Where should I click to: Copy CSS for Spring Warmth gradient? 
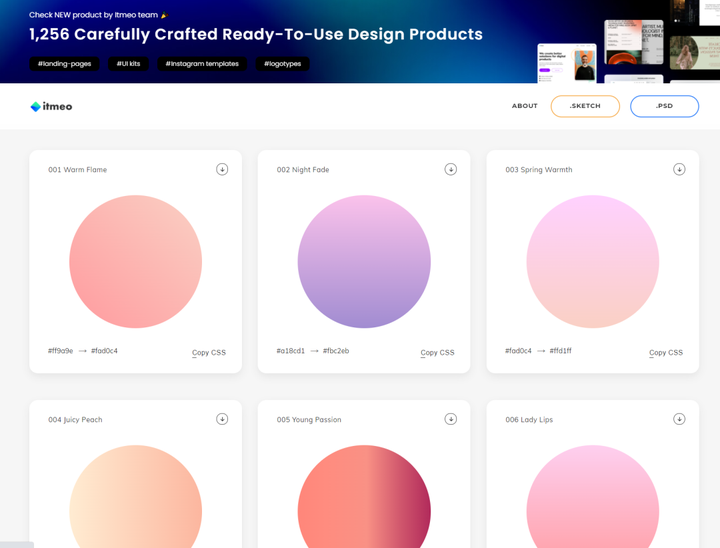point(666,352)
